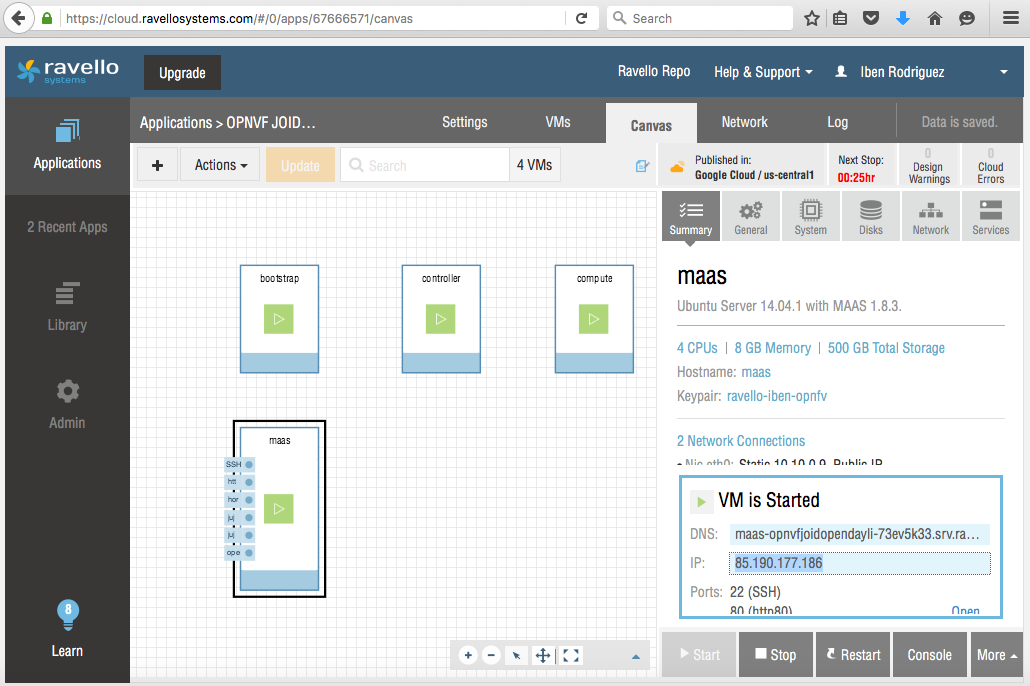
Task: Open the browser downloads arrow icon
Action: coord(903,18)
